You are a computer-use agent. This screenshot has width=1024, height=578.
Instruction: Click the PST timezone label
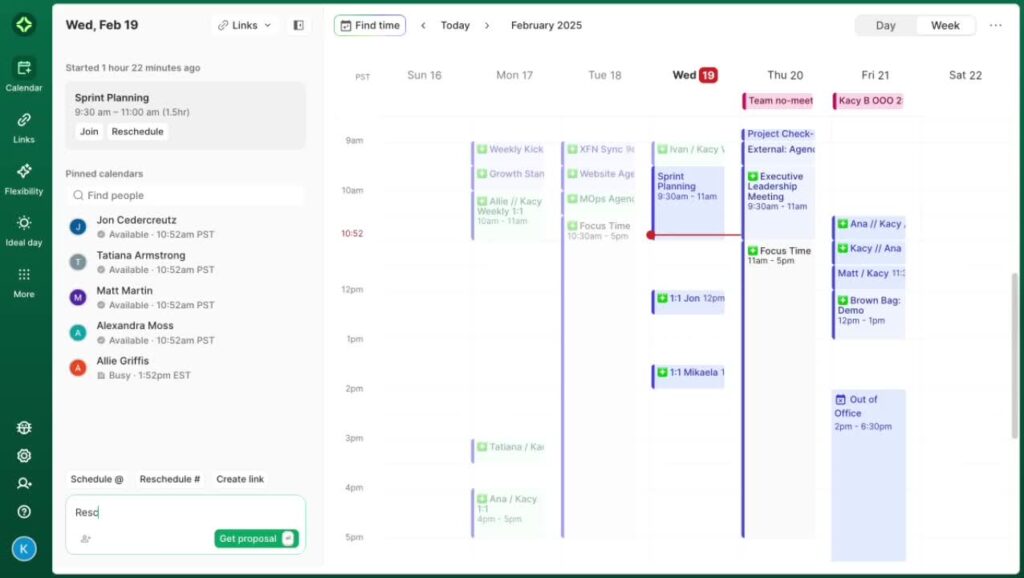pos(362,76)
